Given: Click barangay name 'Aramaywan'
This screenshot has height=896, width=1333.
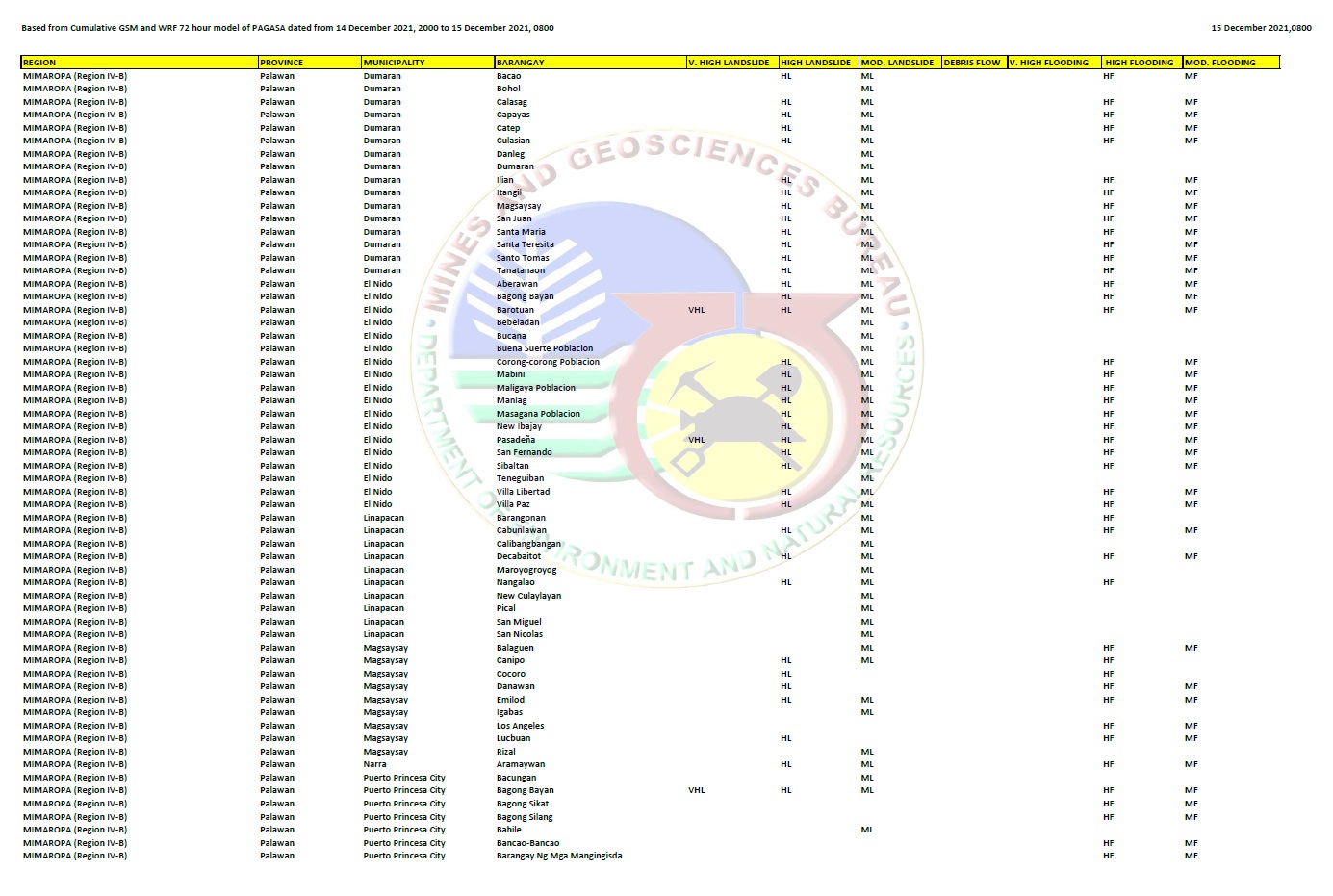Looking at the screenshot, I should (x=520, y=764).
